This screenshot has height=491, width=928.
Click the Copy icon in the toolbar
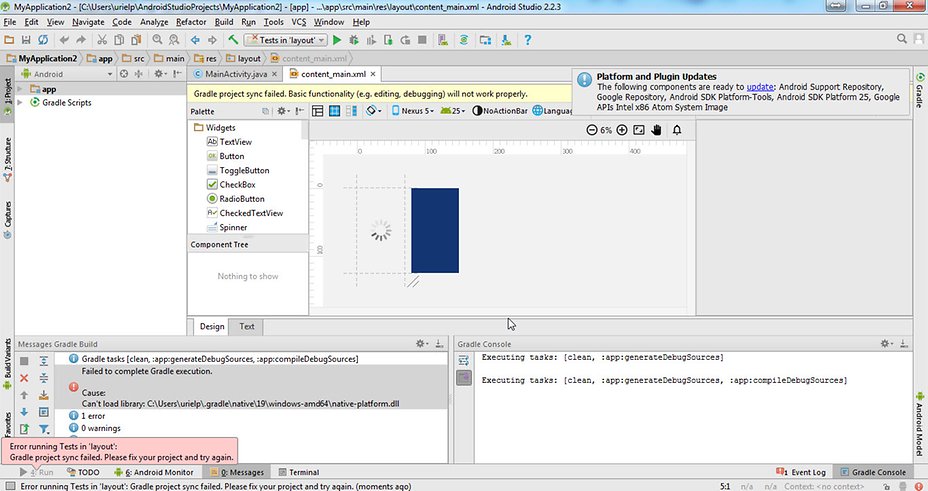tap(119, 40)
